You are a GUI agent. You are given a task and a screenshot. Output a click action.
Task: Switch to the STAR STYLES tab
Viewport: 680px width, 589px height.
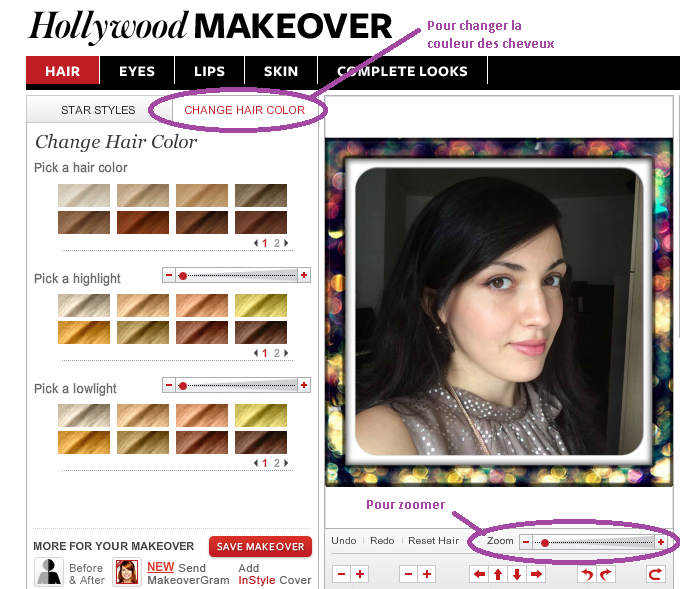pyautogui.click(x=98, y=110)
